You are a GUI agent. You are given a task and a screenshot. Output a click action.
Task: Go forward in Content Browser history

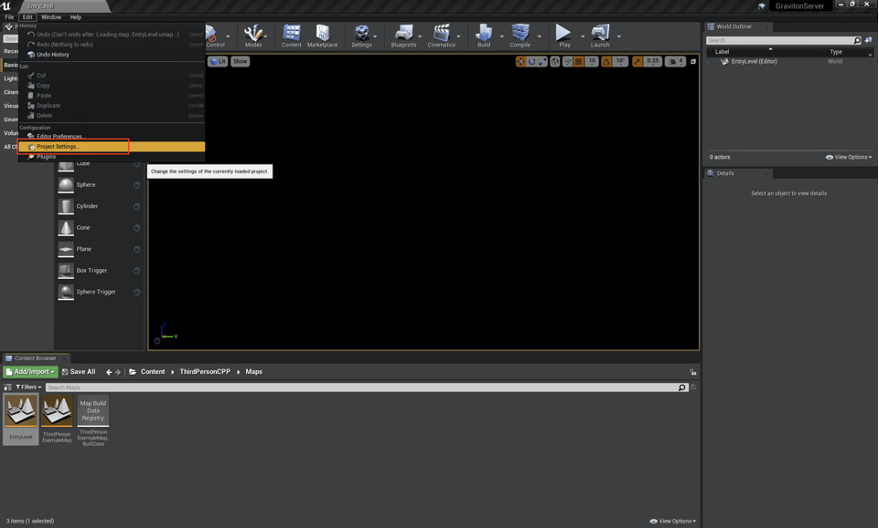point(118,372)
